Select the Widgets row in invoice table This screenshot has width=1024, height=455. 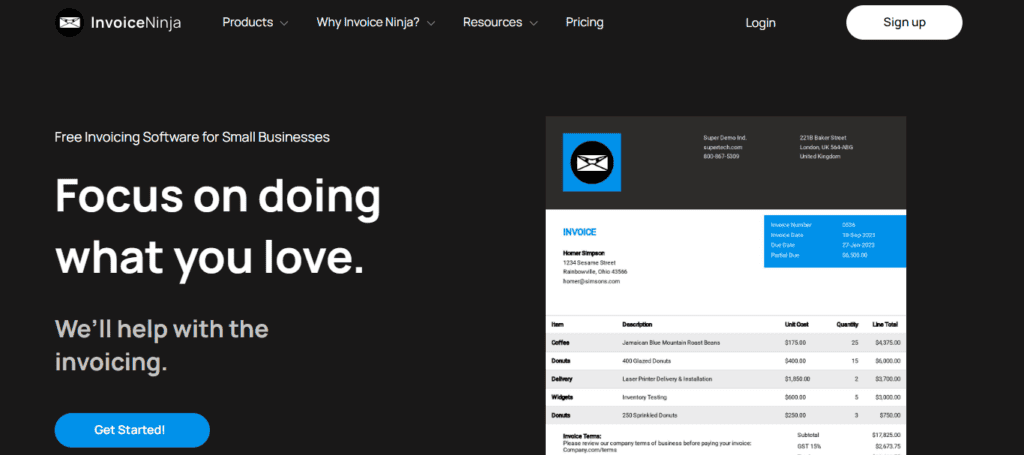click(726, 397)
